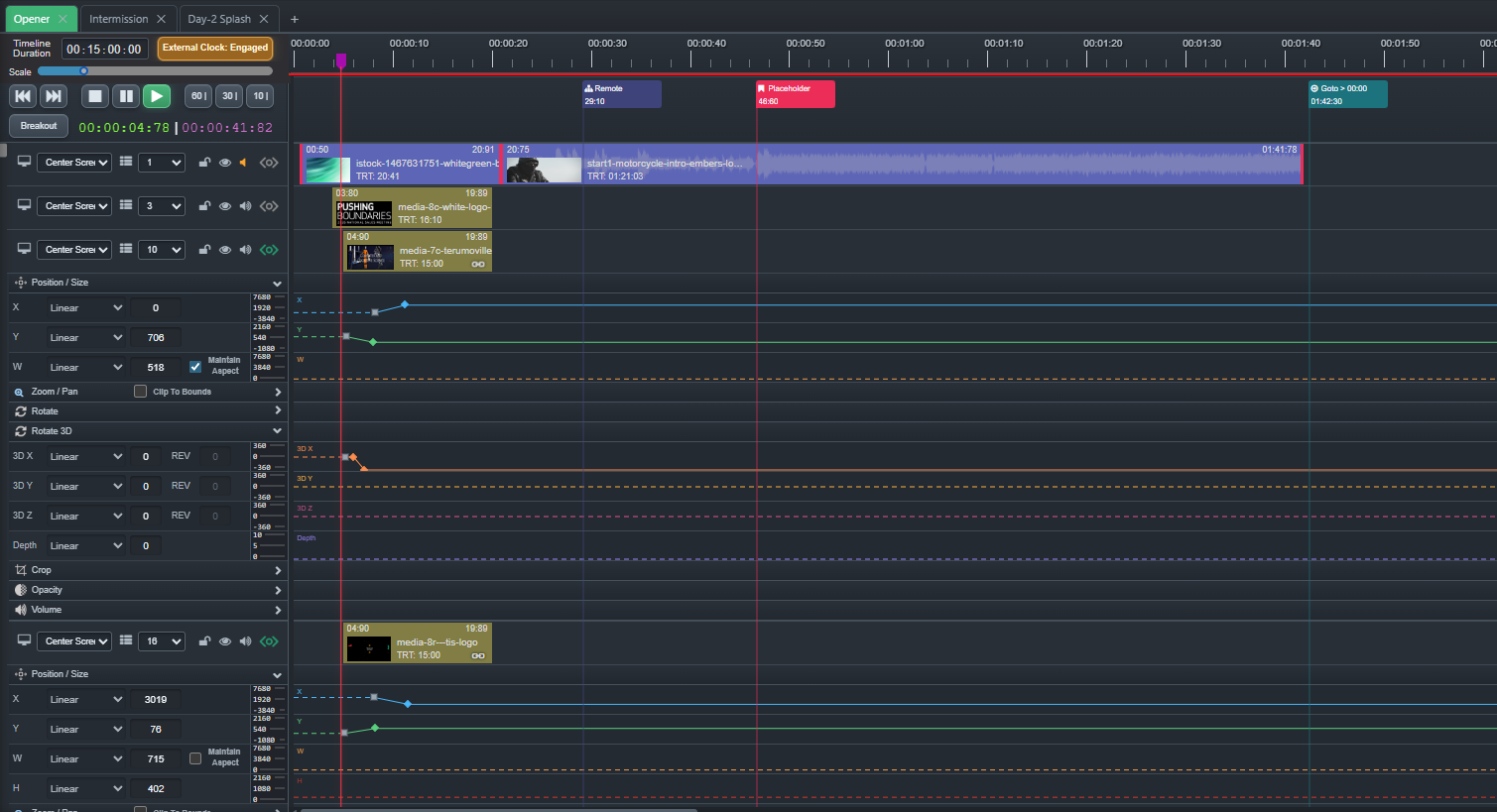Hide layer 16 using its eye icon

click(225, 641)
